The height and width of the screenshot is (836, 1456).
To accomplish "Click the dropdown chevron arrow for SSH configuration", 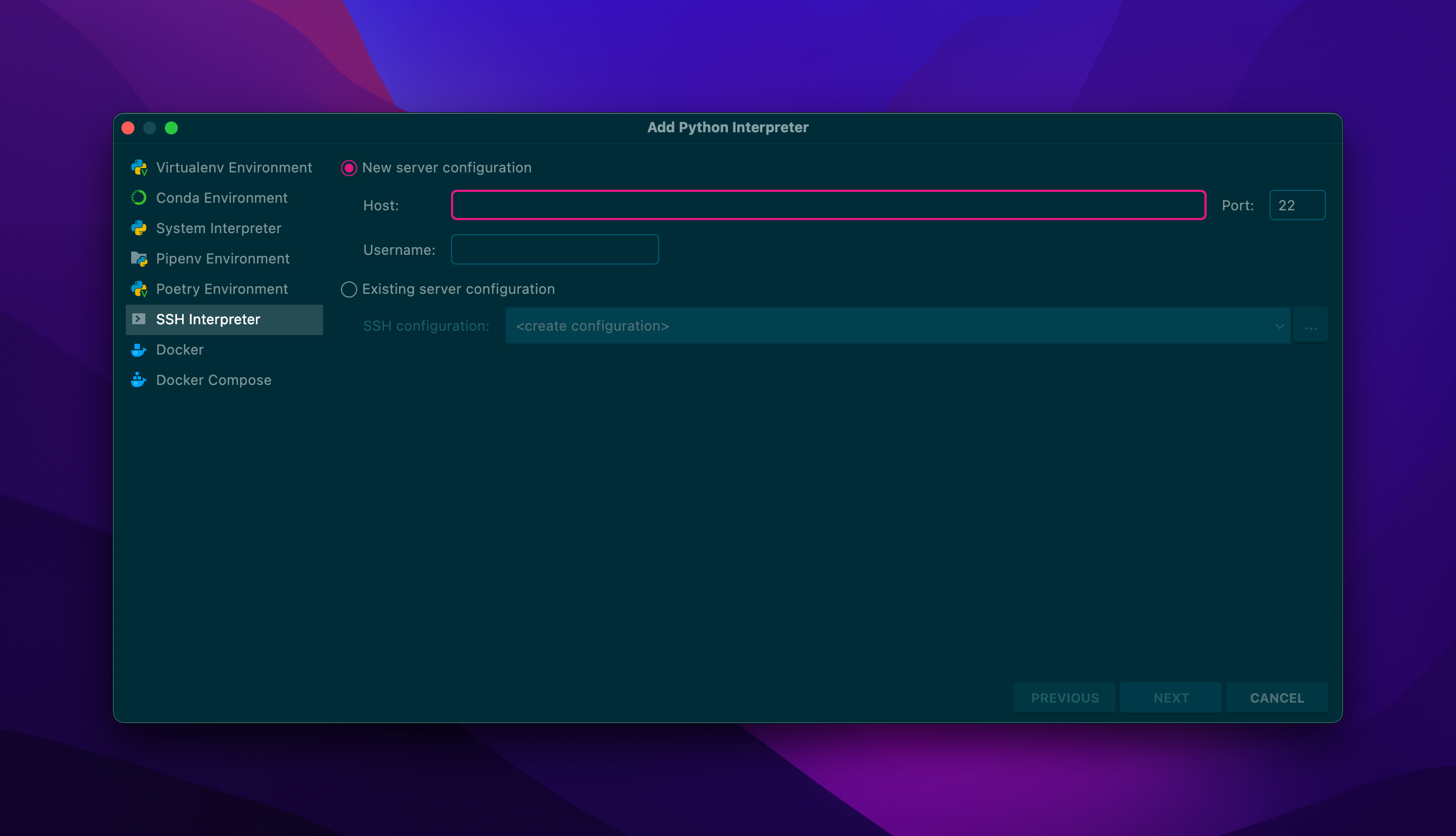I will [1279, 326].
